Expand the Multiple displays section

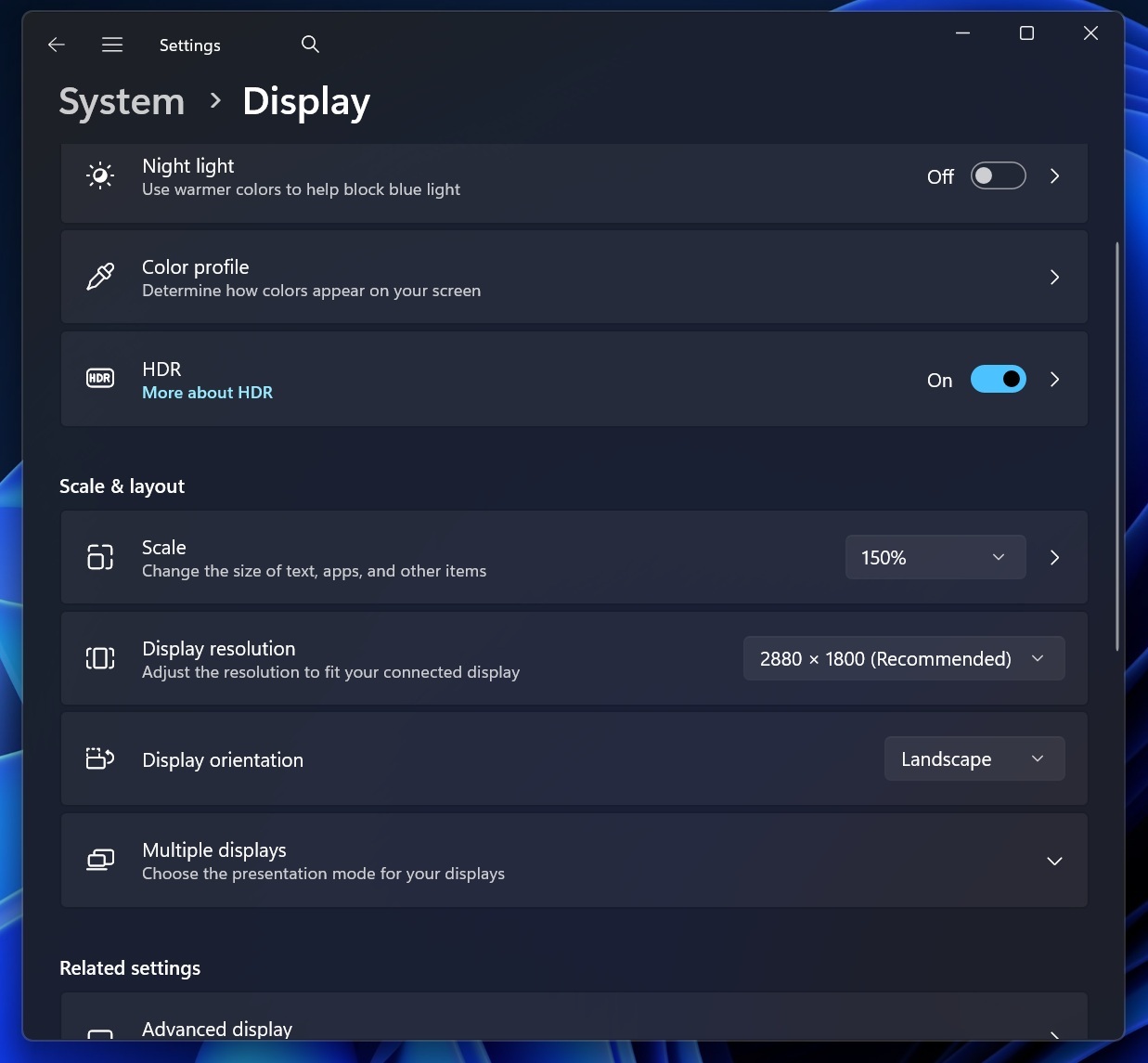[x=1054, y=861]
